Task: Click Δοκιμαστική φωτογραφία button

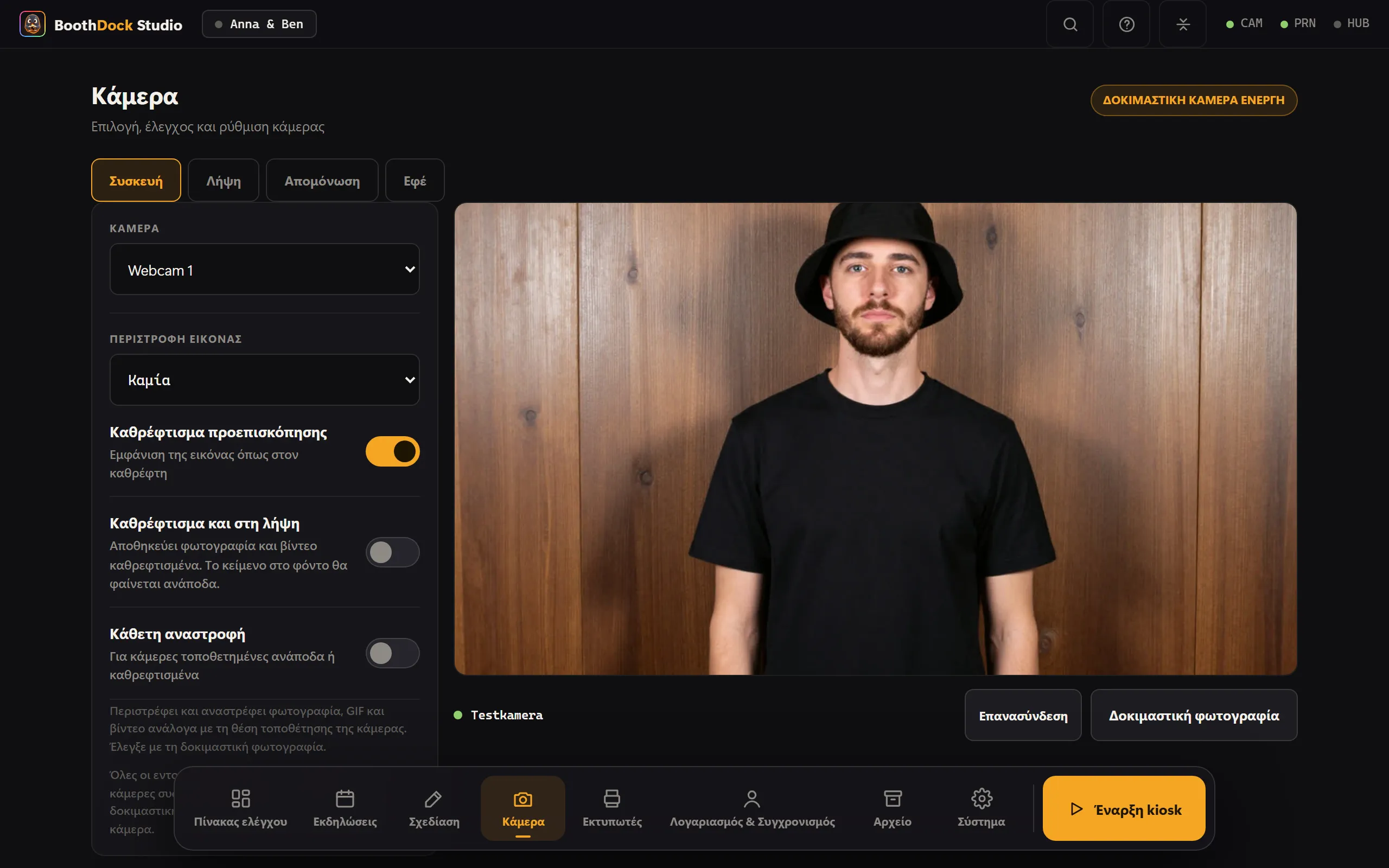Action: pyautogui.click(x=1194, y=716)
